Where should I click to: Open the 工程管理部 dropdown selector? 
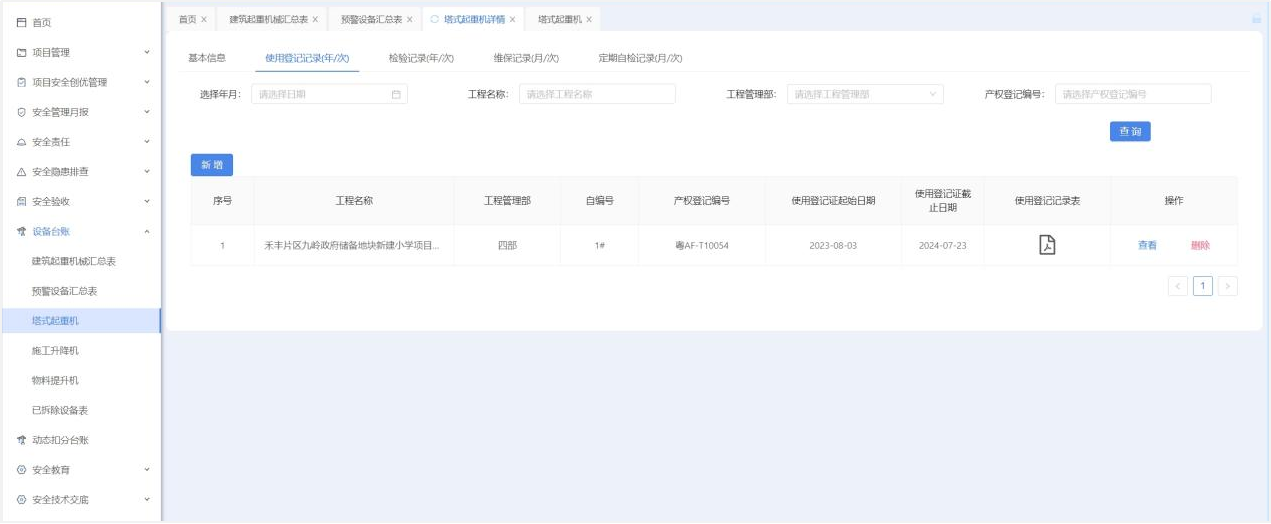pyautogui.click(x=865, y=94)
